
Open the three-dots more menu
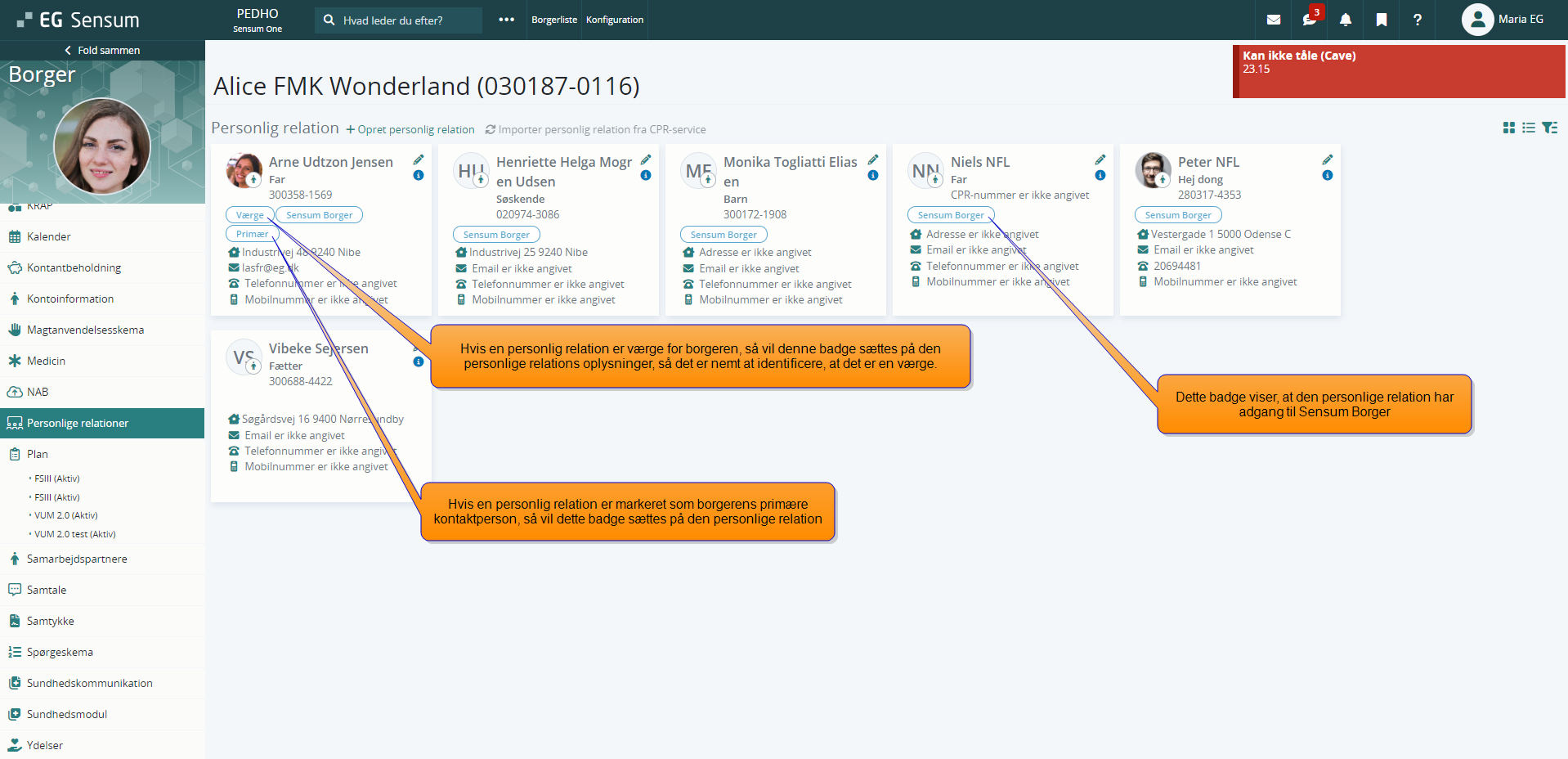click(507, 20)
